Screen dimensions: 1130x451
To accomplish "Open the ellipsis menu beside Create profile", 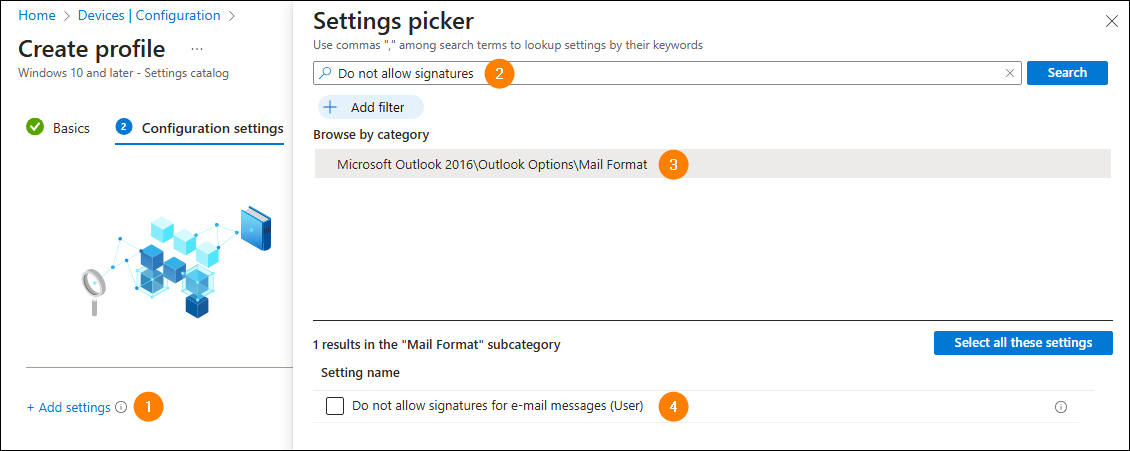I will coord(197,49).
